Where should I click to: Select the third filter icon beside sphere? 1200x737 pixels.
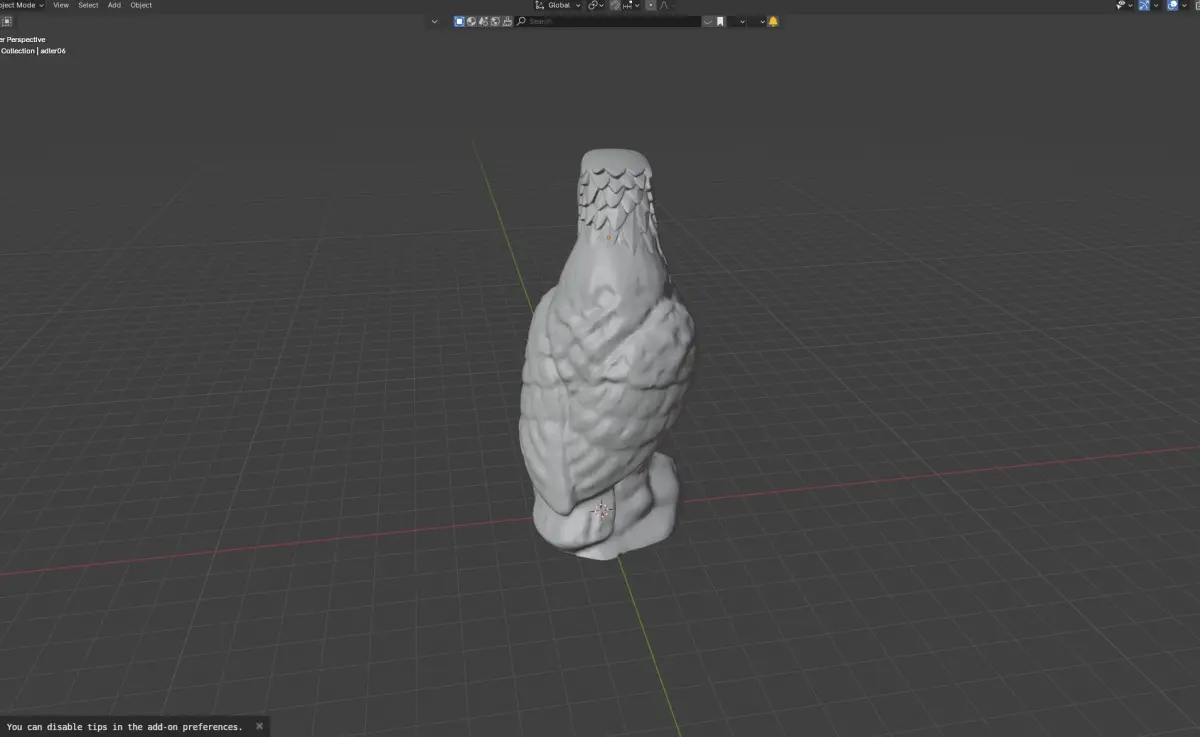pyautogui.click(x=483, y=21)
